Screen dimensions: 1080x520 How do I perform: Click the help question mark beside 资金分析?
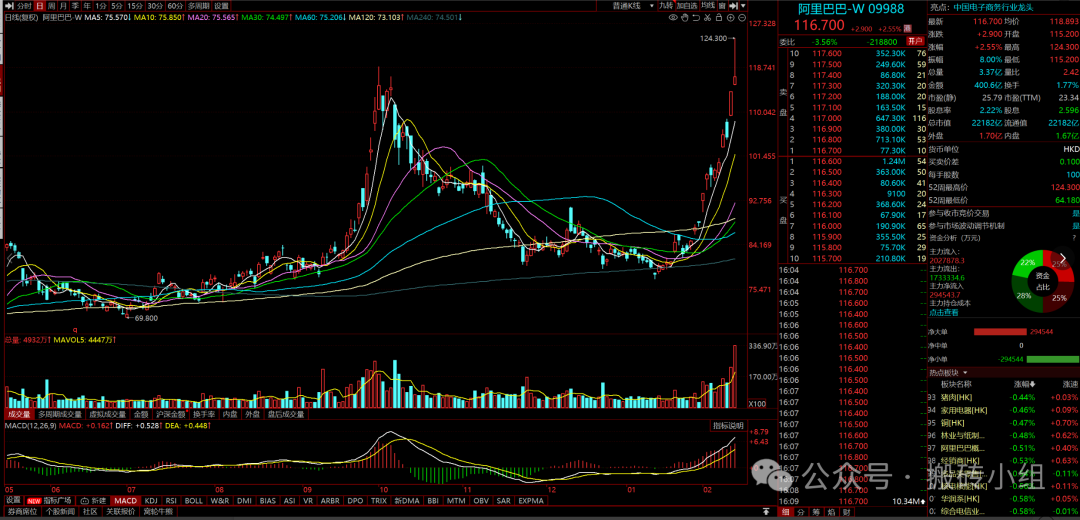coord(1075,238)
